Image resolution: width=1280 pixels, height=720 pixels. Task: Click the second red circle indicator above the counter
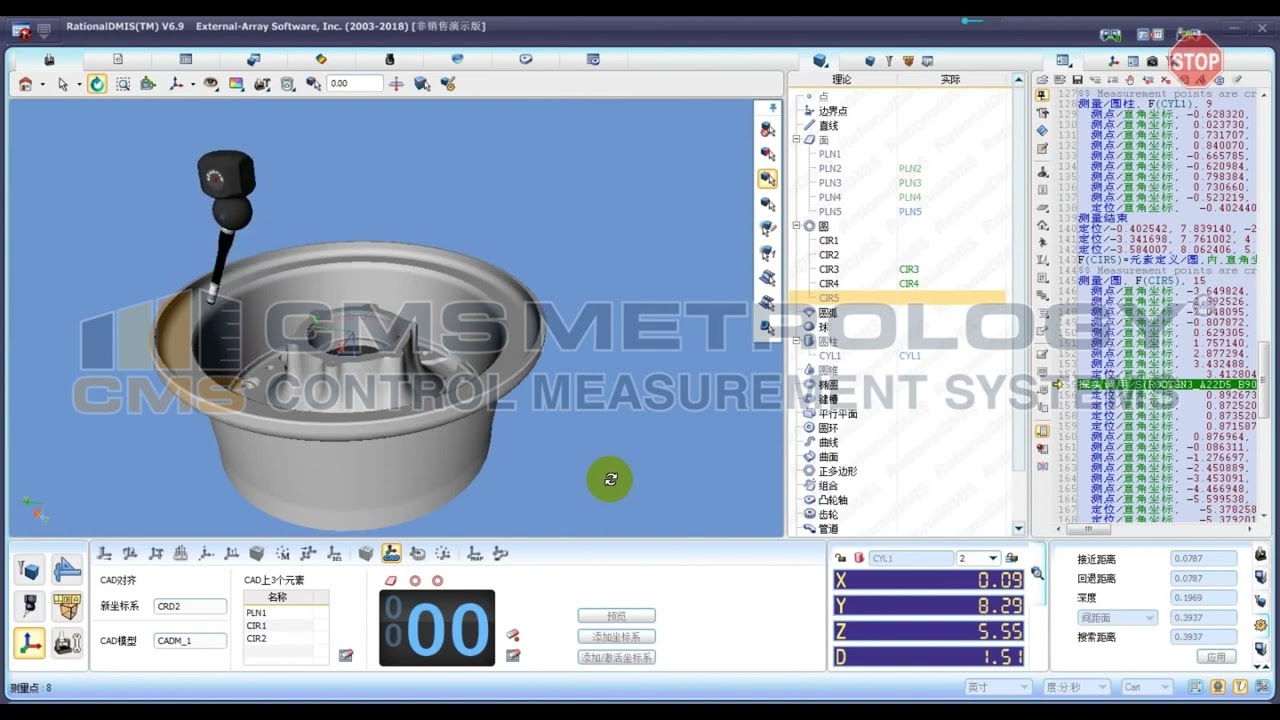[x=437, y=580]
